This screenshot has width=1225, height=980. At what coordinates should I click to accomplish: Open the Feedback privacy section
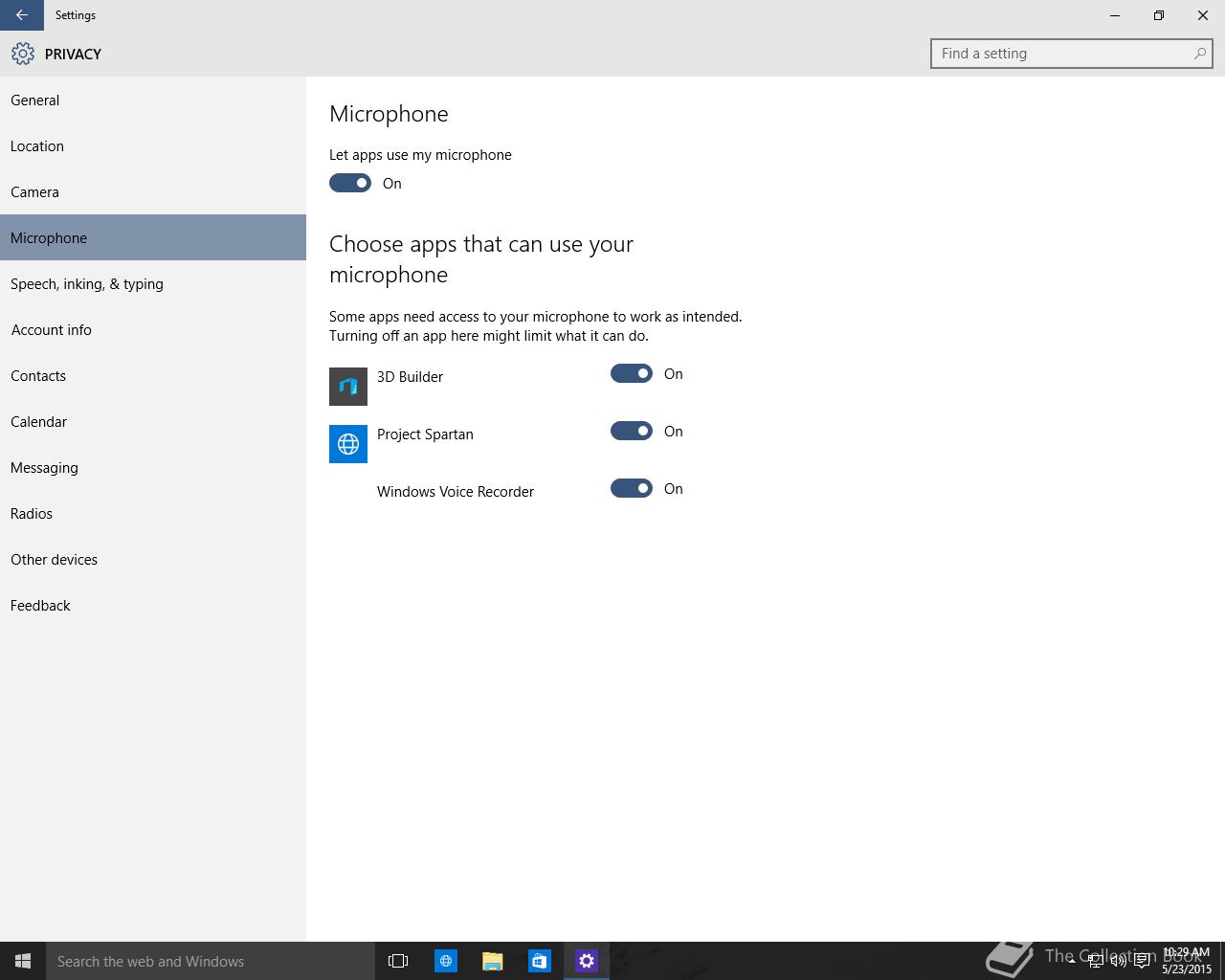coord(153,605)
